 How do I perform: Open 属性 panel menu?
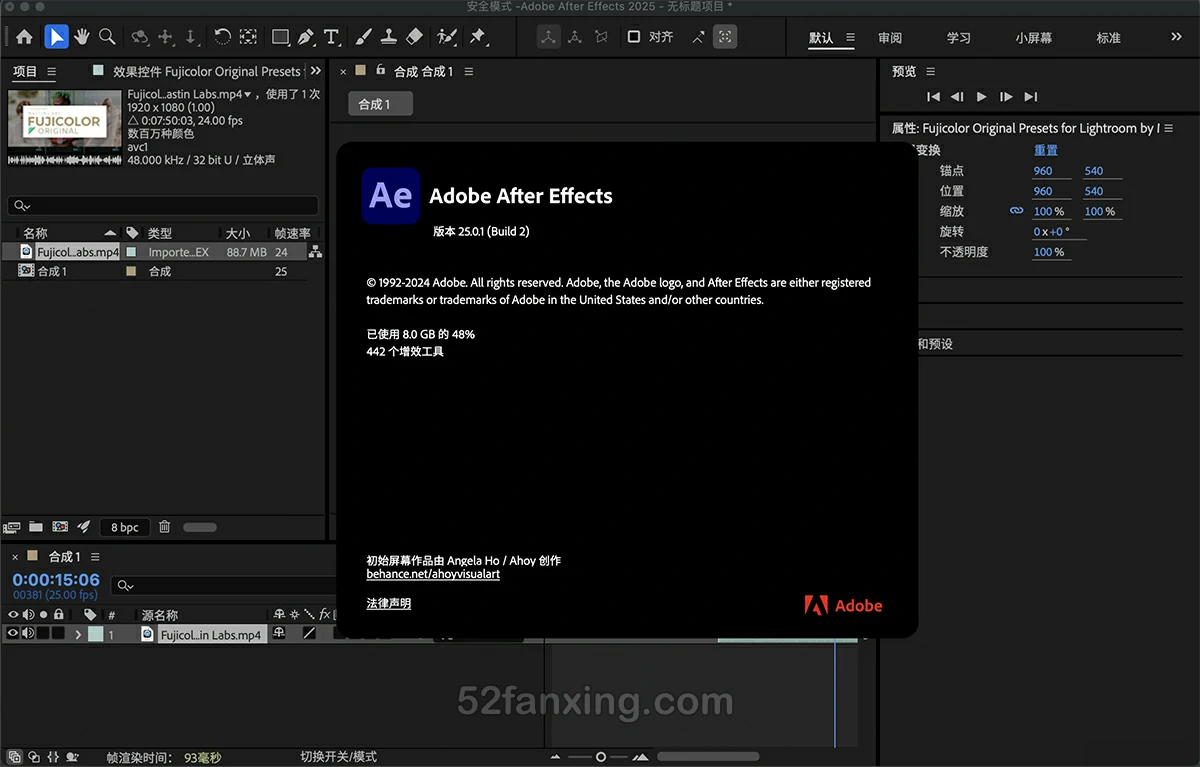pyautogui.click(x=1168, y=129)
